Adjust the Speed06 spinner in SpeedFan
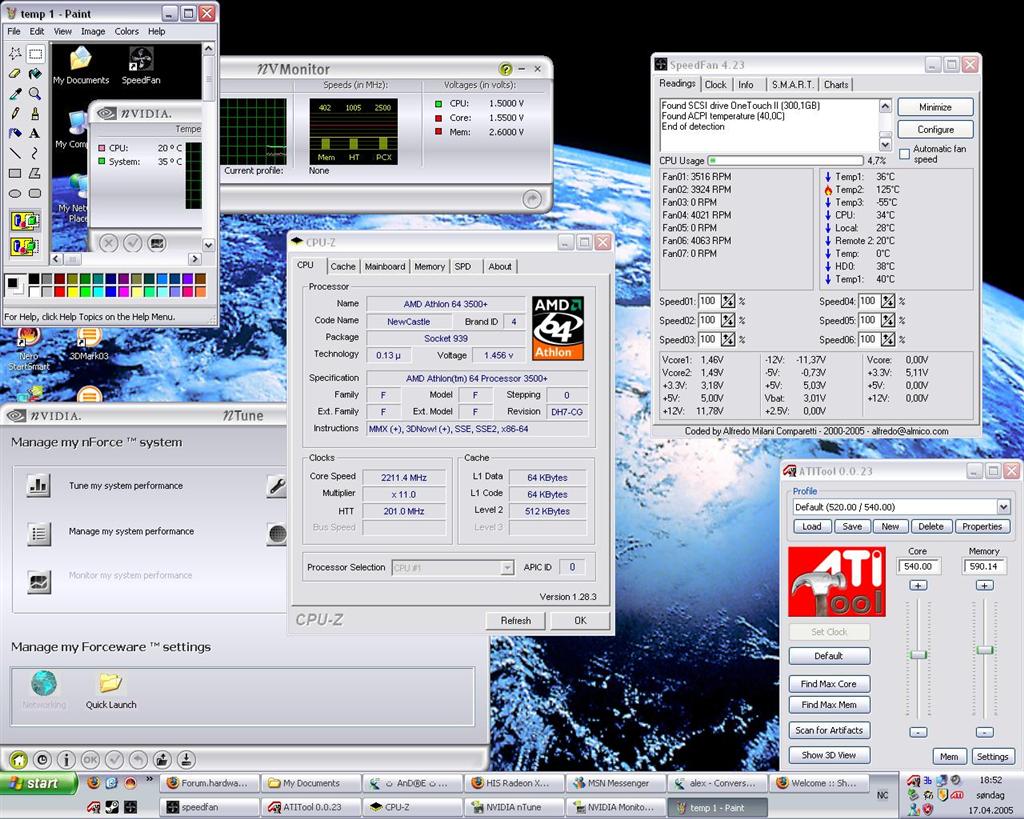 click(888, 340)
